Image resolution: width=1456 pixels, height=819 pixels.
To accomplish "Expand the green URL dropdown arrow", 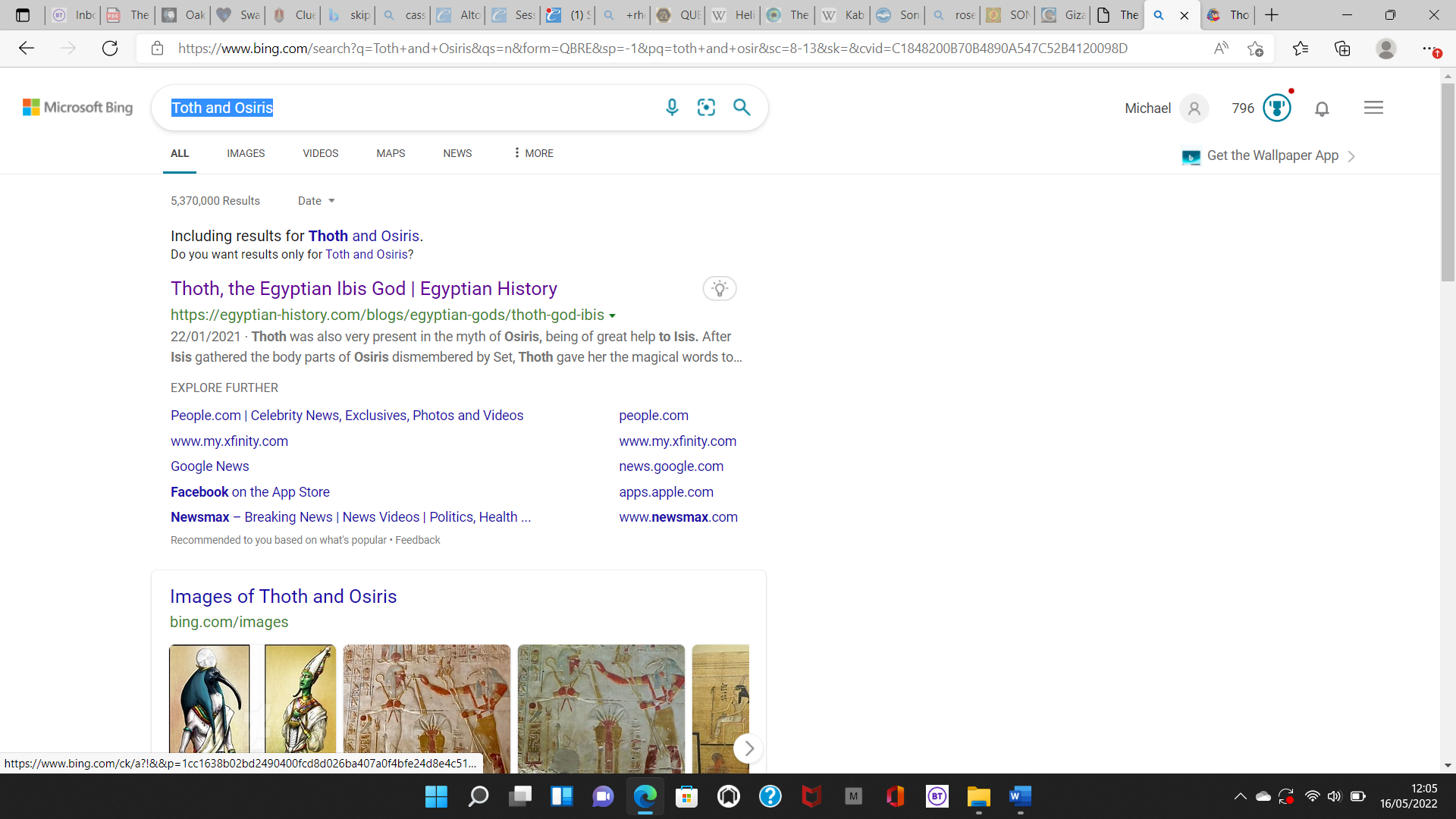I will coord(613,315).
